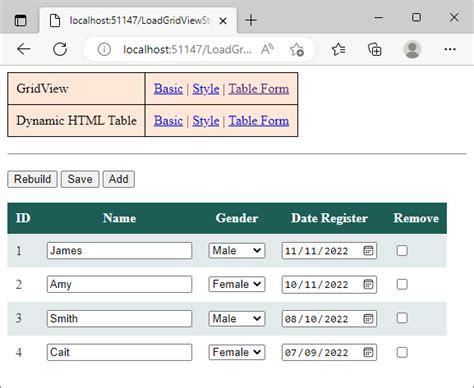
Task: Open GridView Table Form link
Action: (x=259, y=89)
